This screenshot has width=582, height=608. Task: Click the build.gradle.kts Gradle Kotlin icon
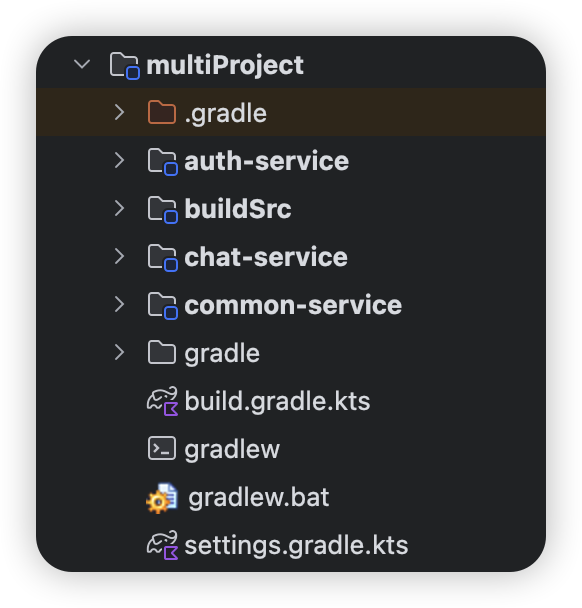(162, 401)
